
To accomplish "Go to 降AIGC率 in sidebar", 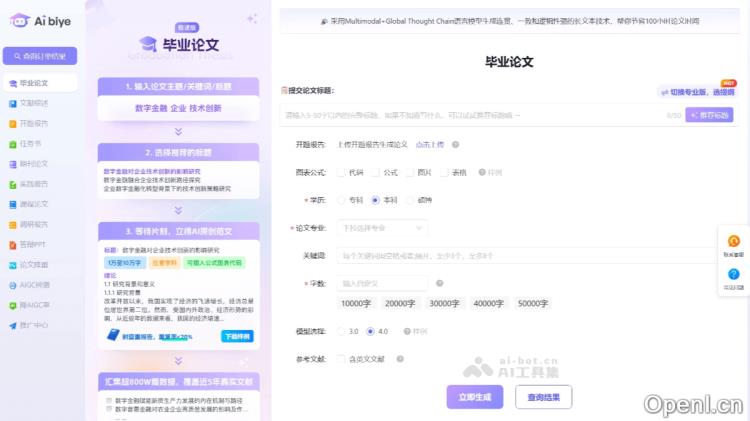I will (x=35, y=305).
